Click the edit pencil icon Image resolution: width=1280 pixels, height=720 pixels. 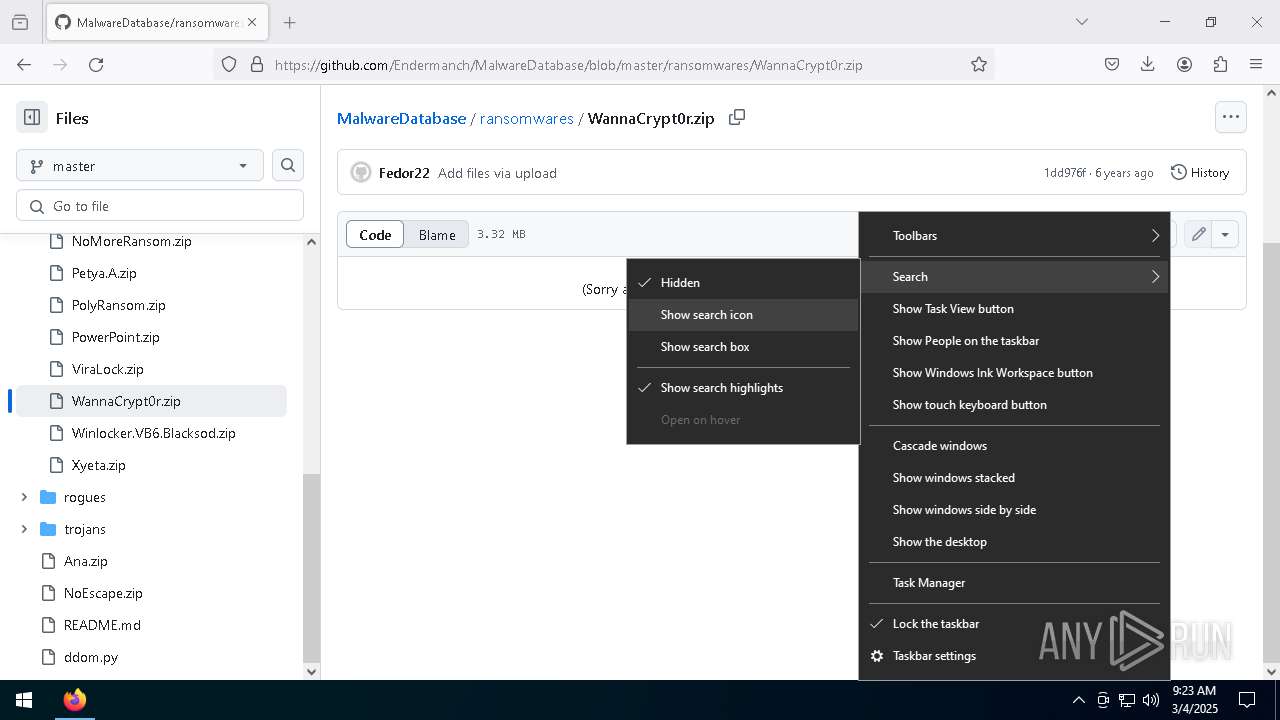click(1198, 235)
